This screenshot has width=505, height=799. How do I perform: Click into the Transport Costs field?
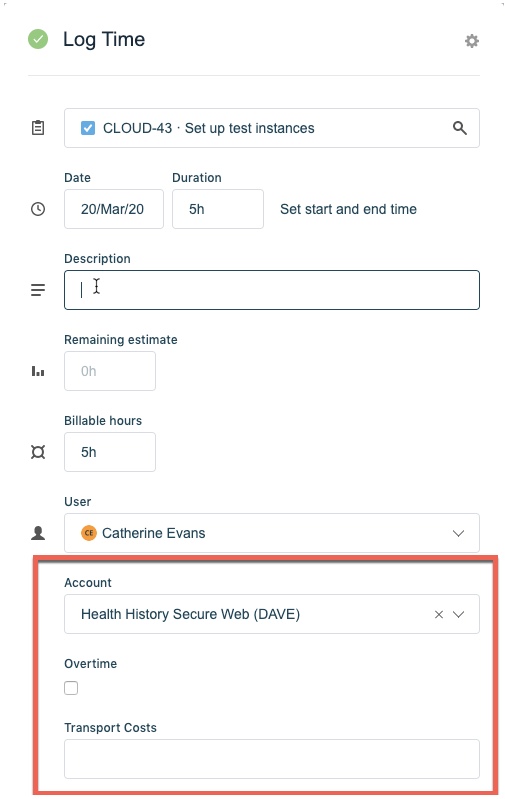(272, 759)
